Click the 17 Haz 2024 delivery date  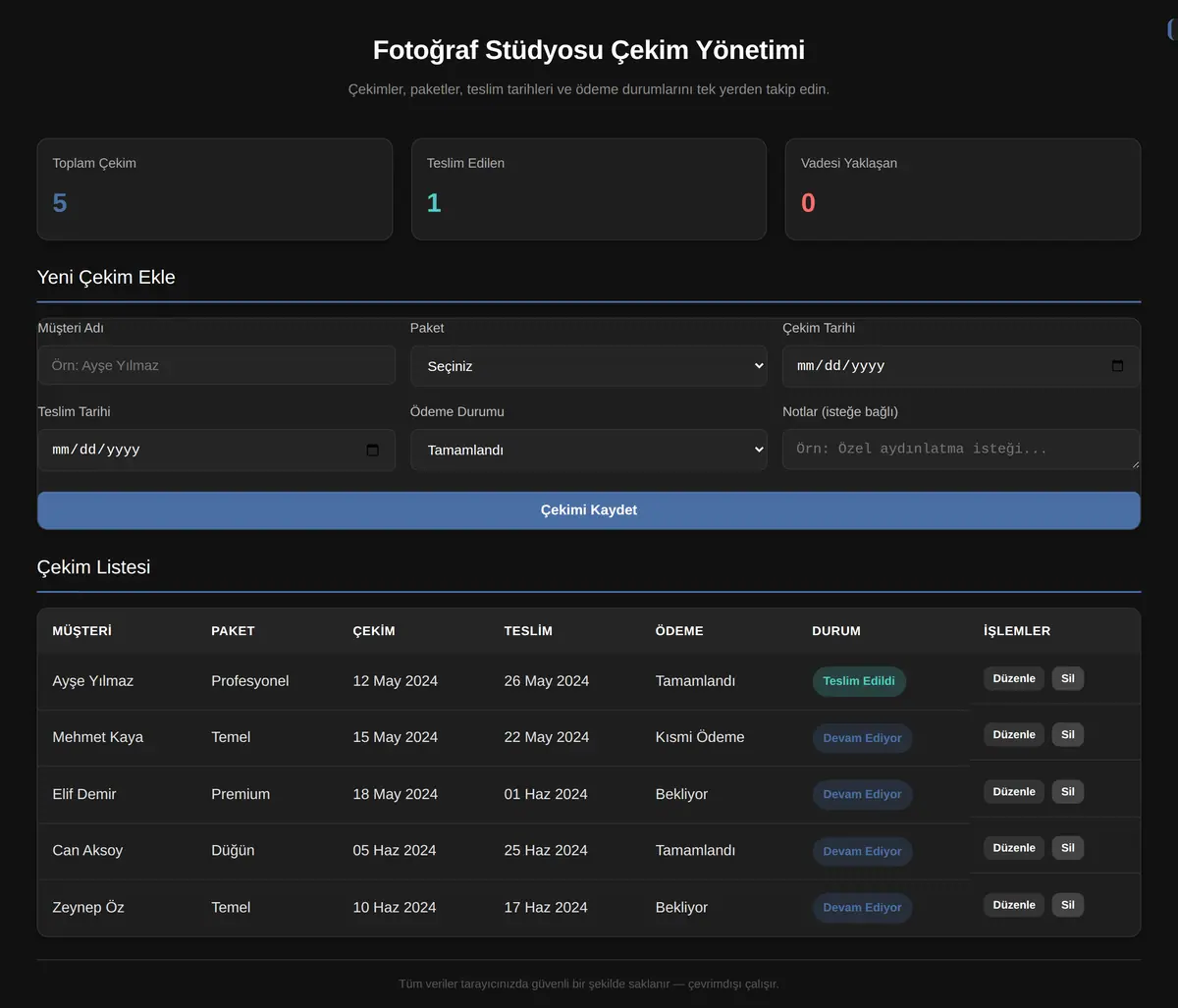point(546,907)
